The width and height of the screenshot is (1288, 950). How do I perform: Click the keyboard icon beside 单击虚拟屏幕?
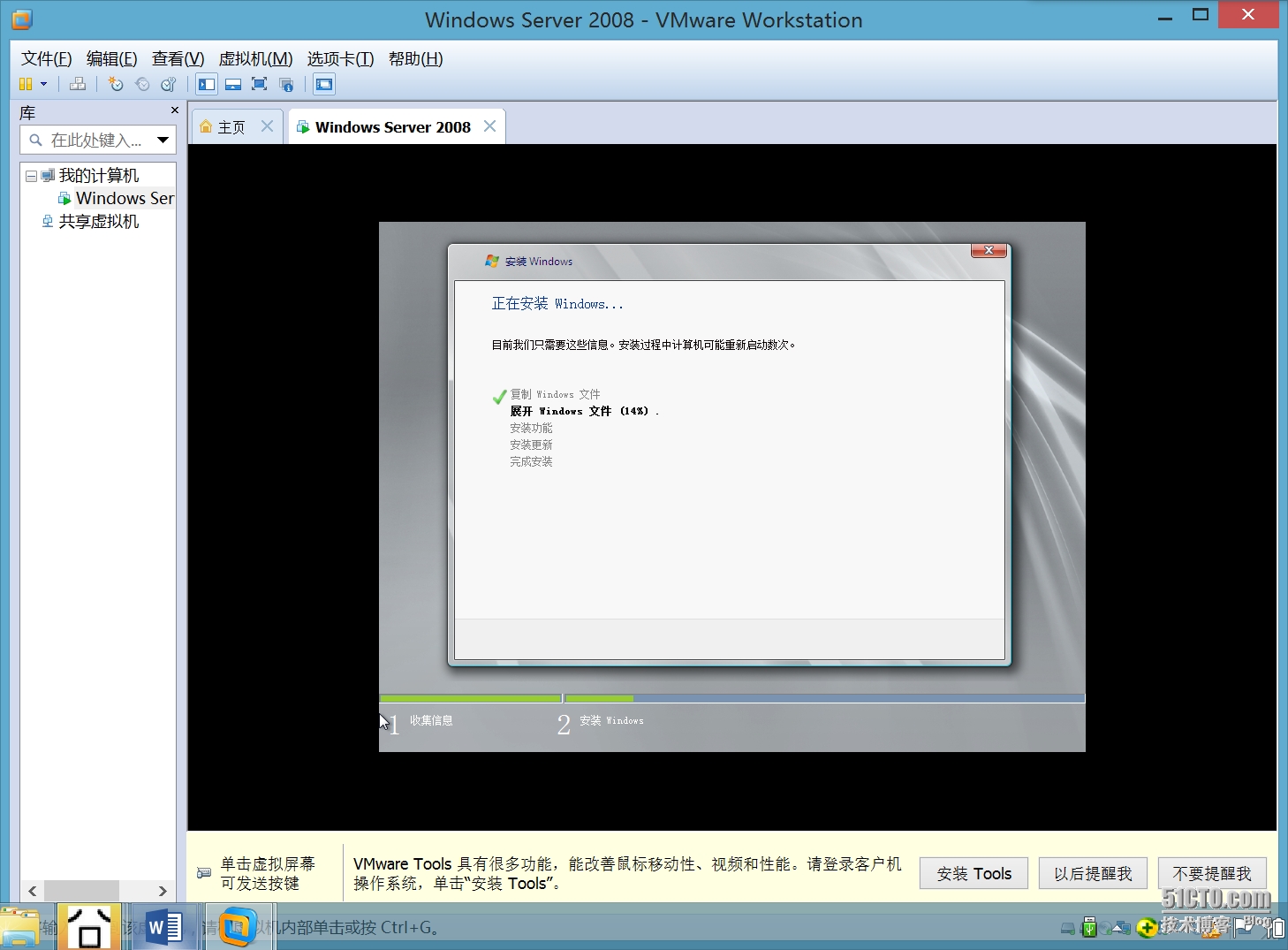204,873
